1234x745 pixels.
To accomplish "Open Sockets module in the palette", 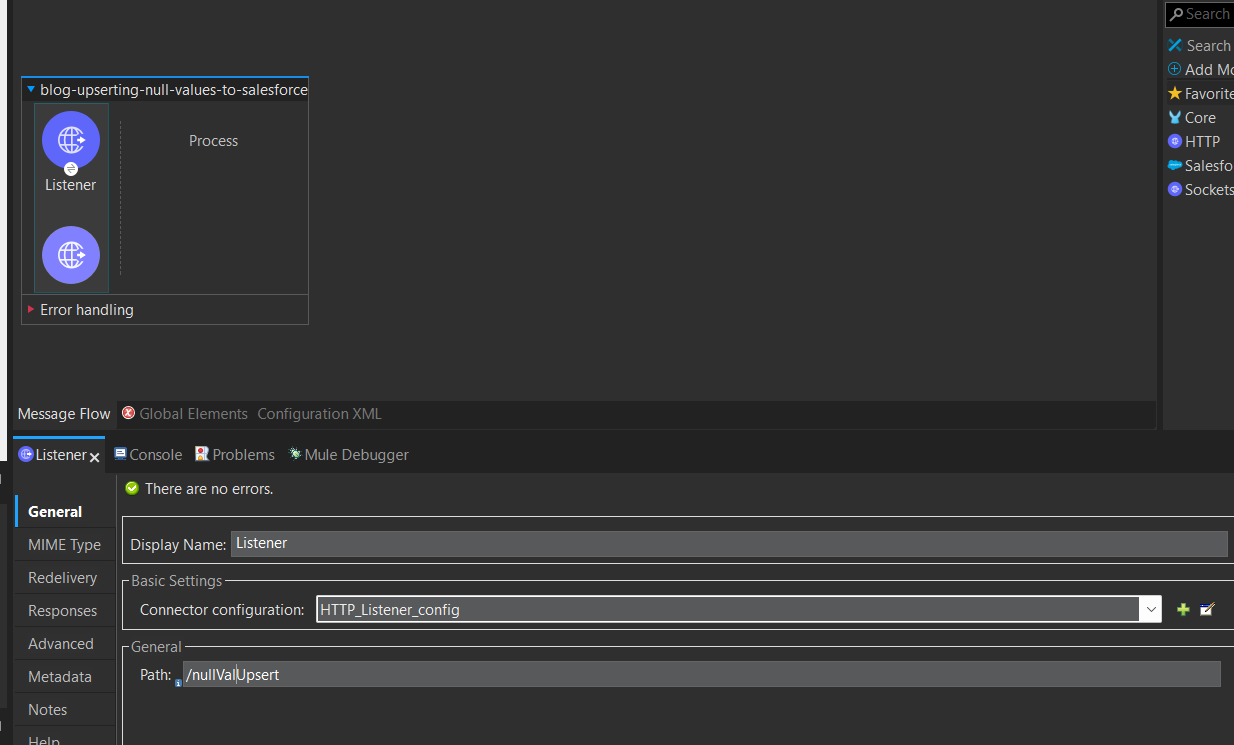I will coord(1207,189).
